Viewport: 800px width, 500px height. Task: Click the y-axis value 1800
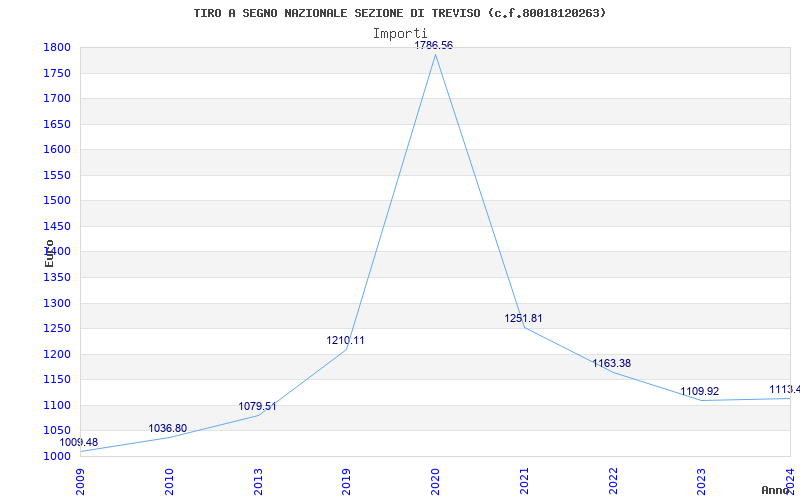pos(57,47)
